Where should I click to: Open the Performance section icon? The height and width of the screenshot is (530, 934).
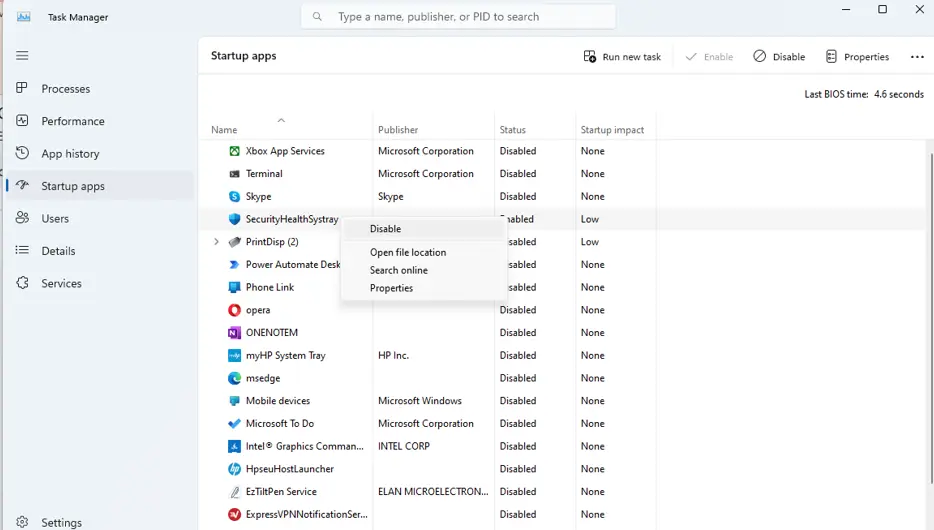[22, 121]
